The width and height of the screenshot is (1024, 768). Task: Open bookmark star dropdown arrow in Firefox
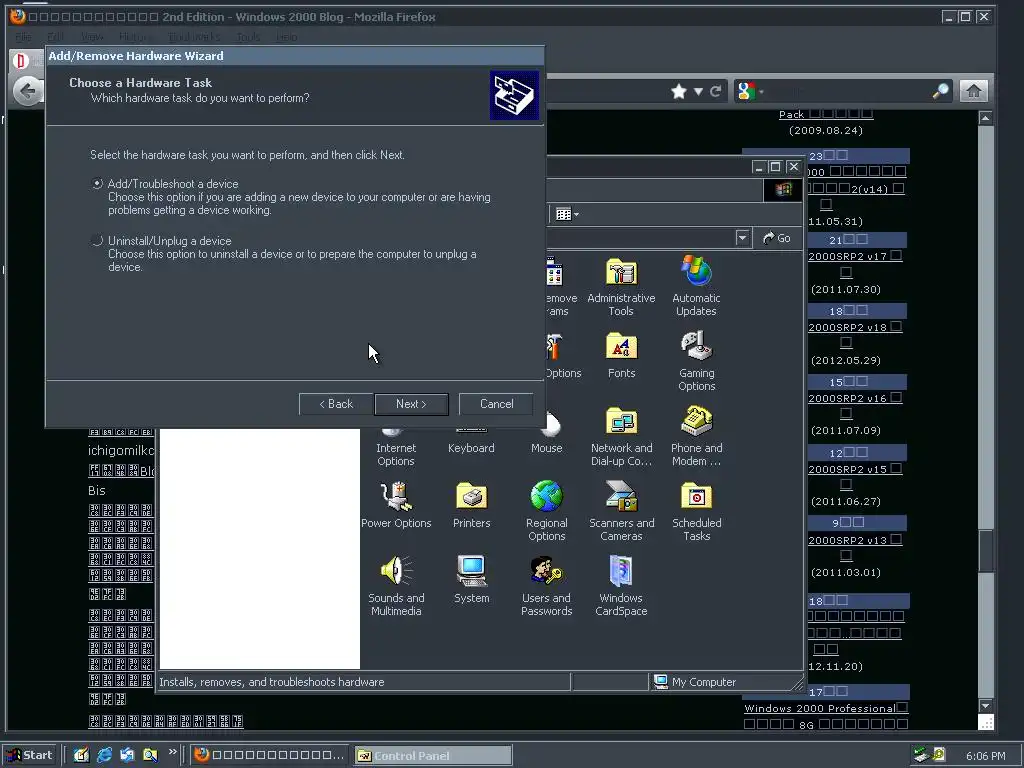(698, 91)
